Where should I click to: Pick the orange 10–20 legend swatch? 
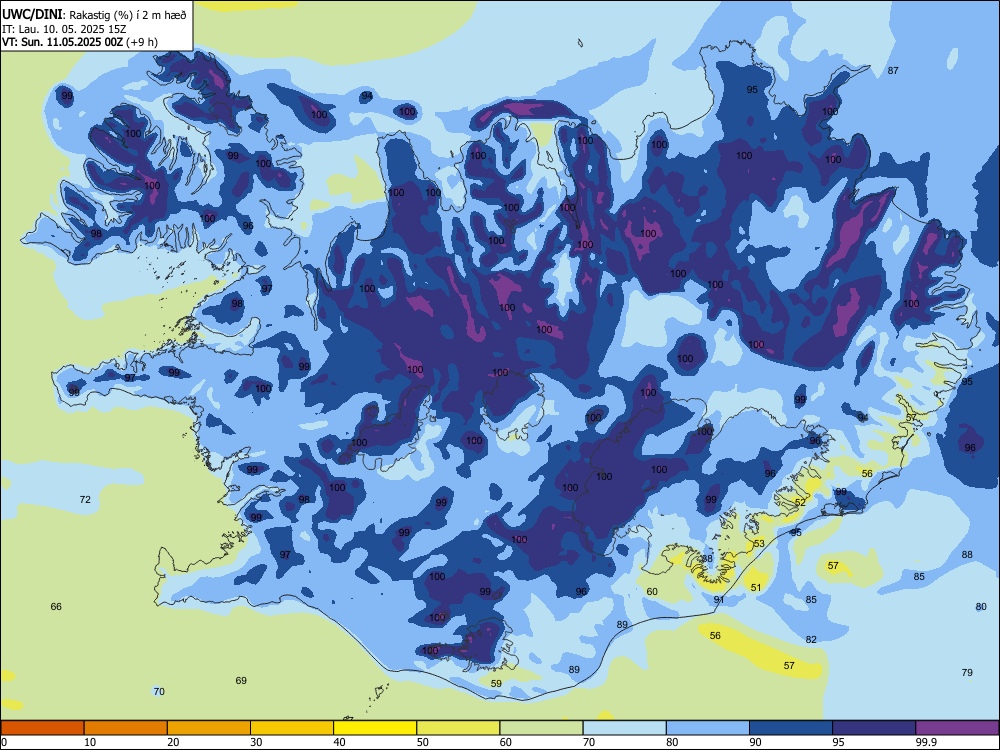coord(126,728)
